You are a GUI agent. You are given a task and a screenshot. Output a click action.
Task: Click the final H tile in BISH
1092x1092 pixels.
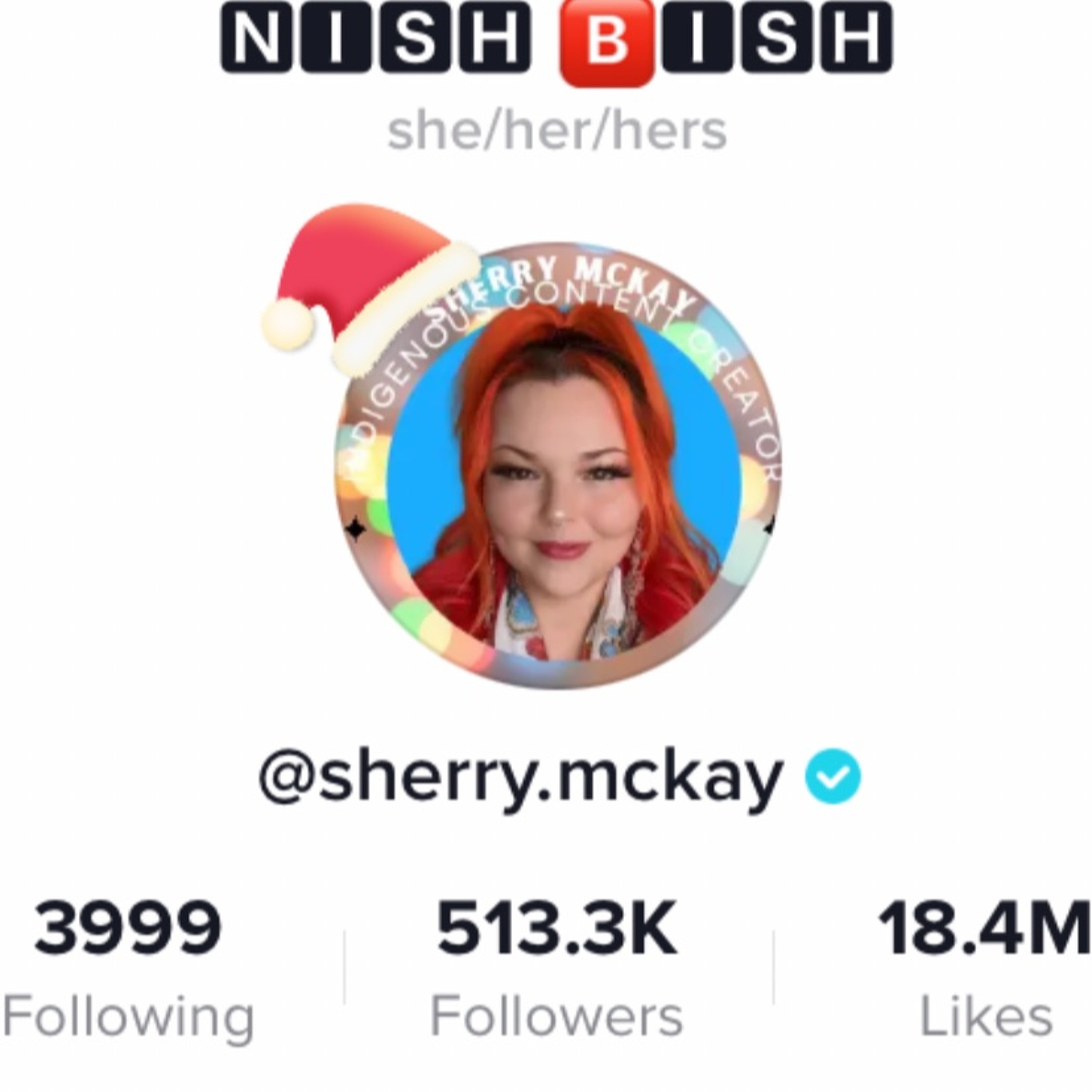(857, 37)
